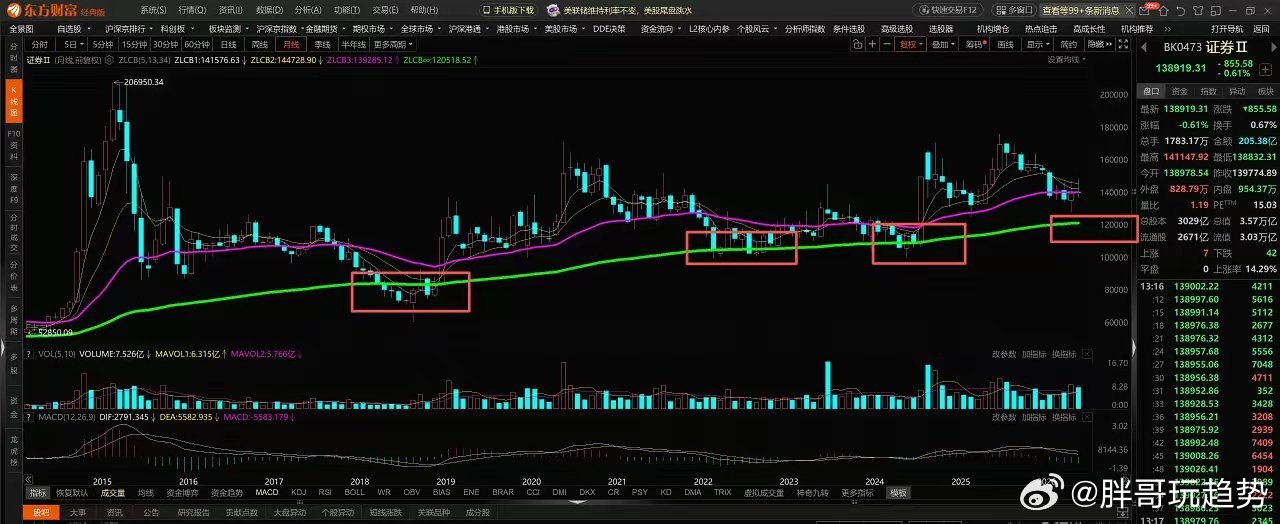Click the 画线 drawing button
1280x524 pixels.
point(1007,45)
